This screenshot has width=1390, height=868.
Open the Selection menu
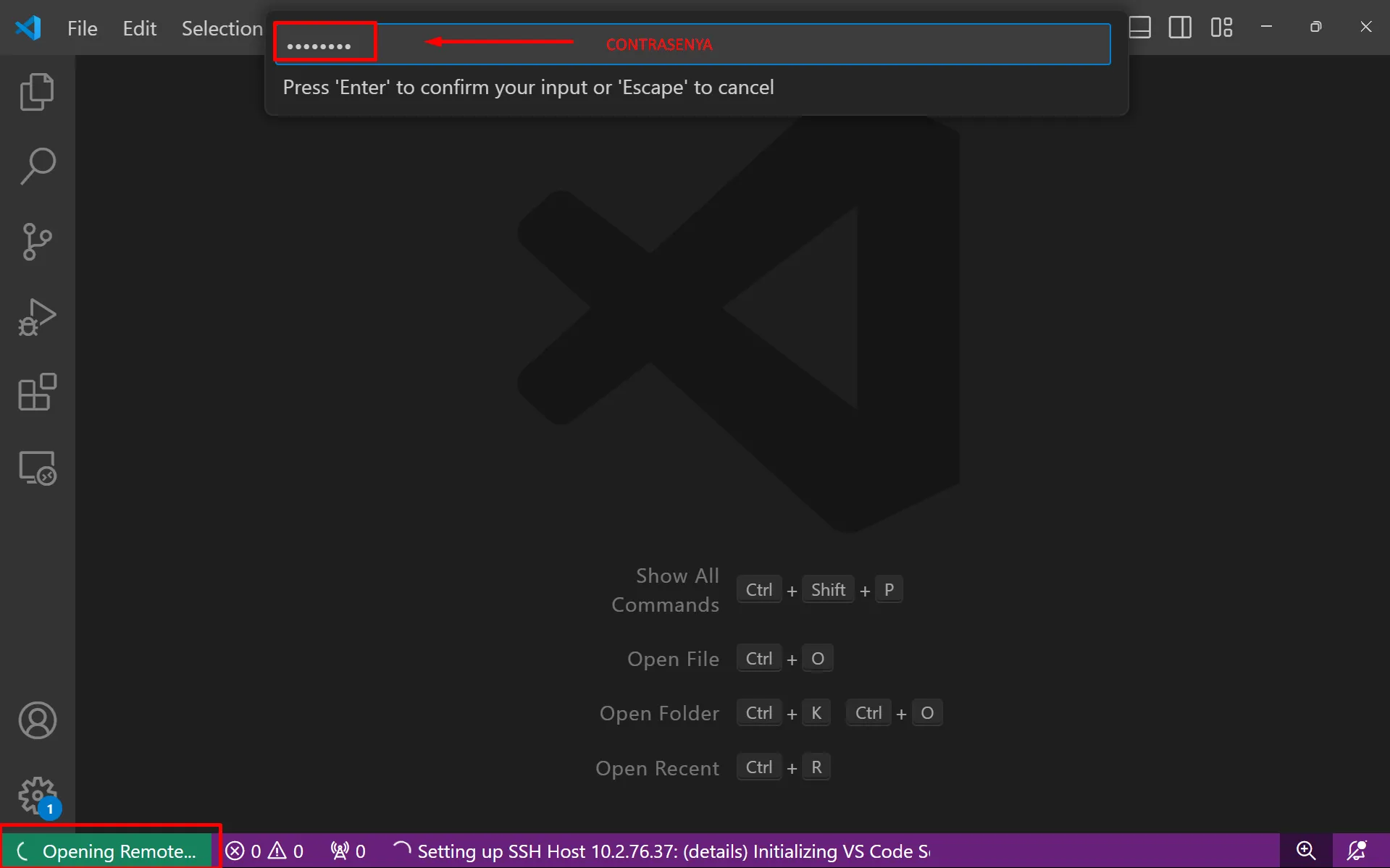click(222, 28)
